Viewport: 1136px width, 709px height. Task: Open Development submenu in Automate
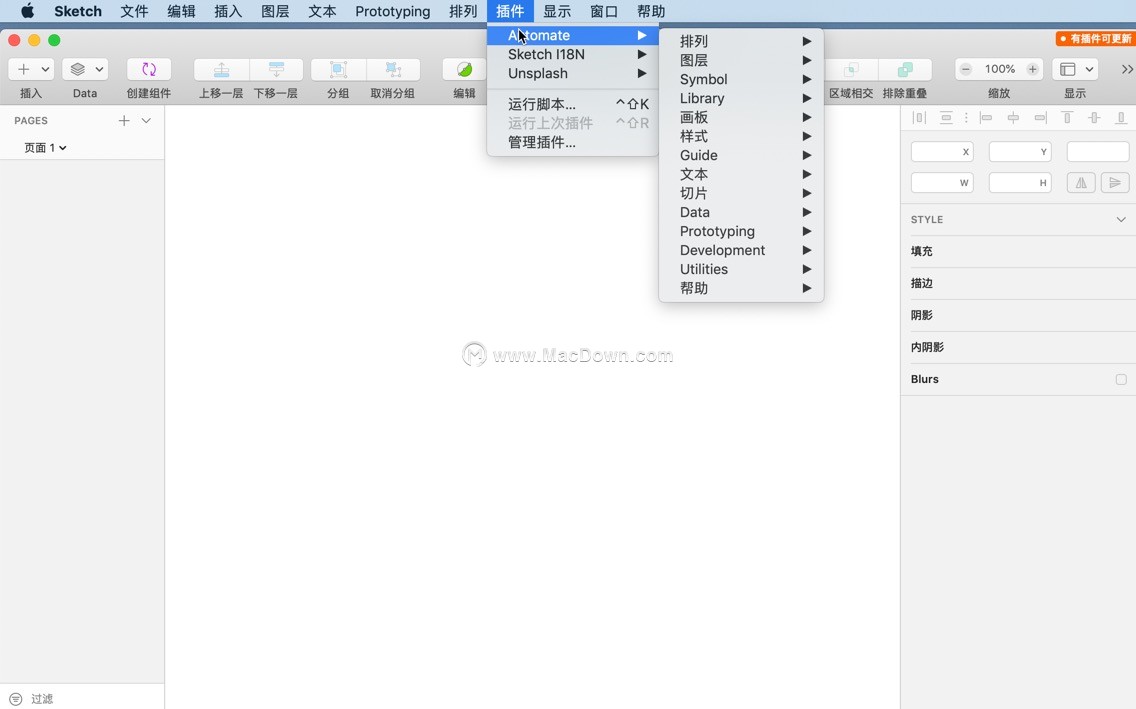point(740,250)
